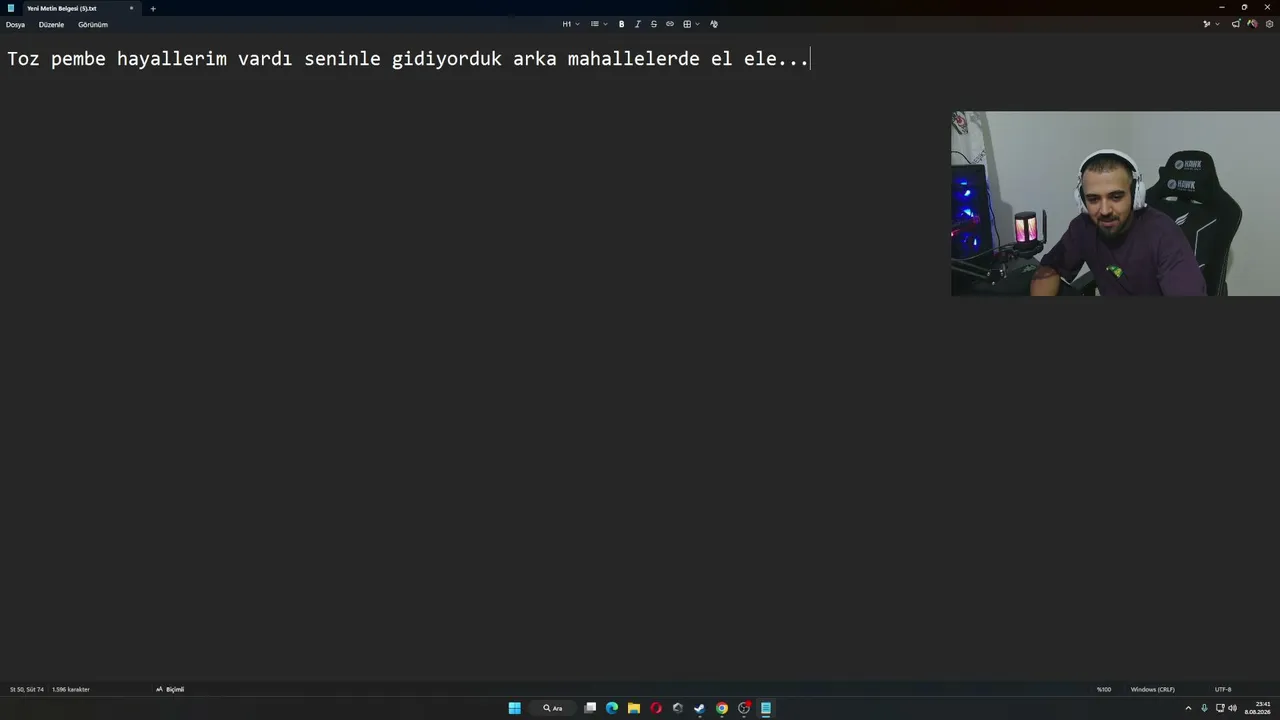Open the insert table dropdown
Viewport: 1280px width, 720px height.
click(x=690, y=24)
